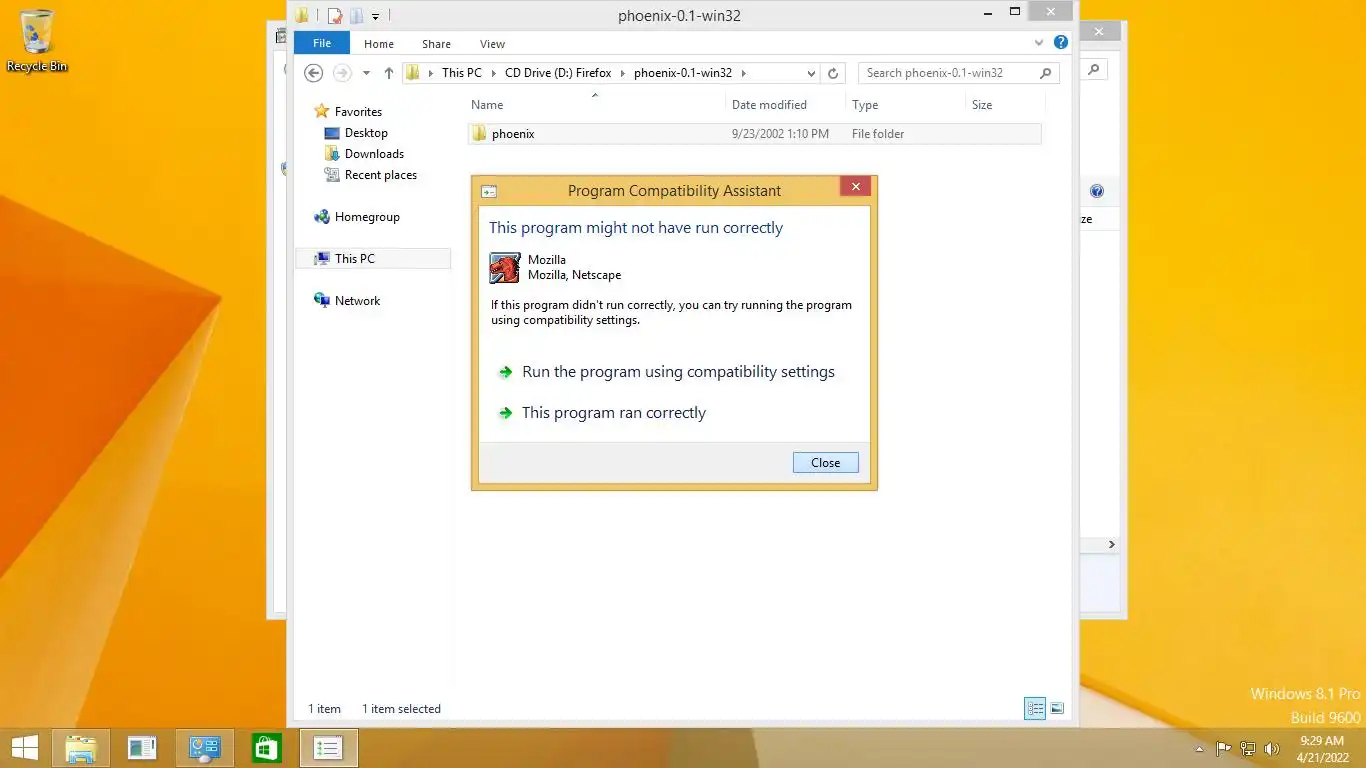The image size is (1366, 768).
Task: Expand the chevron after phoenix-0.1-win32 breadcrumb
Action: (743, 73)
